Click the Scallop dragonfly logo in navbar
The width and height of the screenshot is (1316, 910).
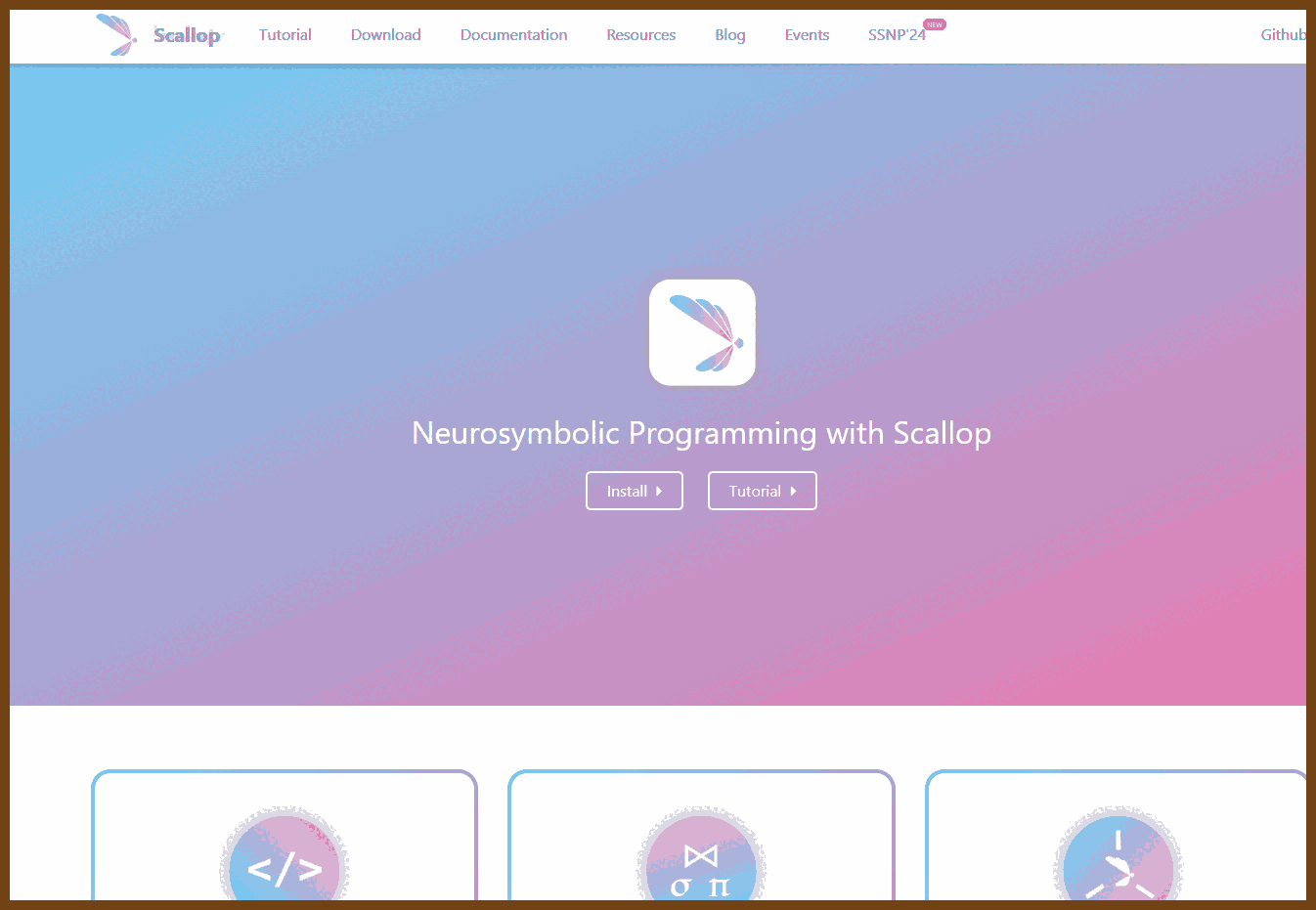116,35
